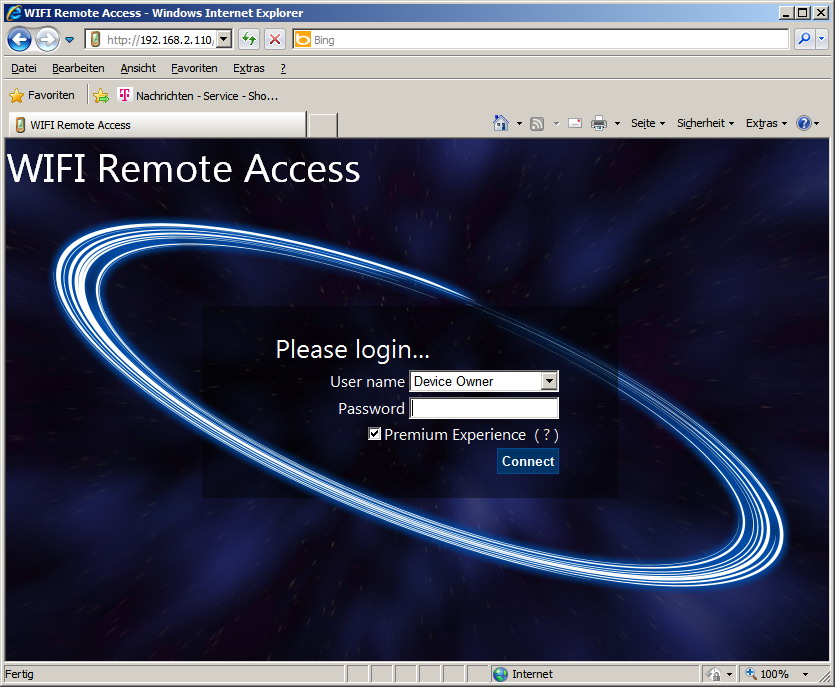Image resolution: width=835 pixels, height=687 pixels.
Task: Open the Seite command bar menu
Action: (648, 123)
